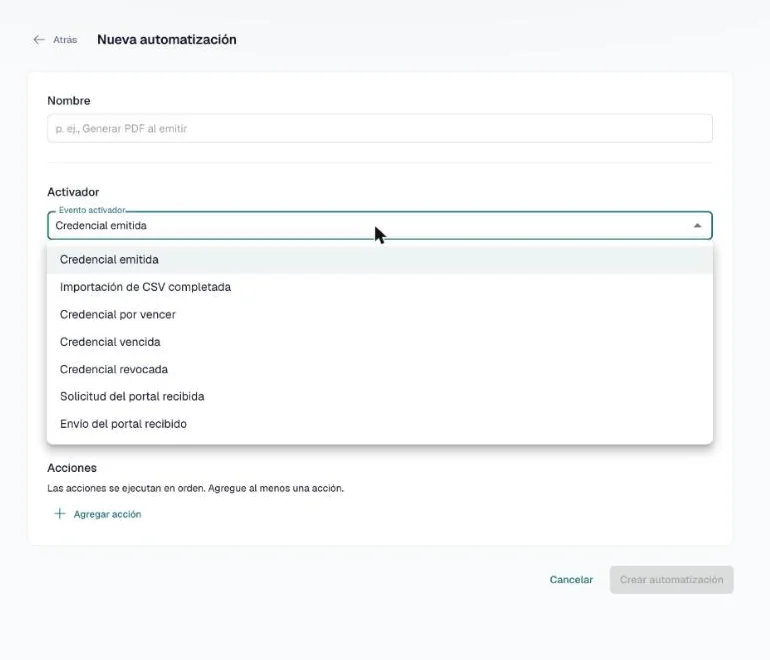770x660 pixels.
Task: Click the Agregar acción link text
Action: point(108,514)
